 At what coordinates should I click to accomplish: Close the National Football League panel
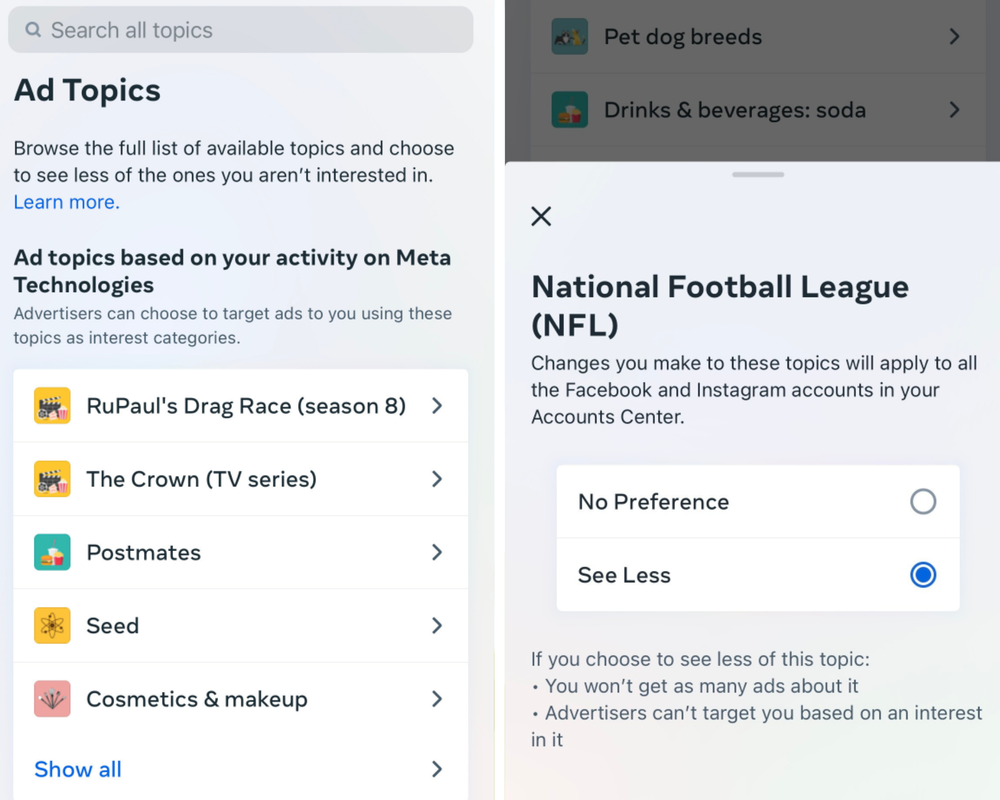point(541,216)
